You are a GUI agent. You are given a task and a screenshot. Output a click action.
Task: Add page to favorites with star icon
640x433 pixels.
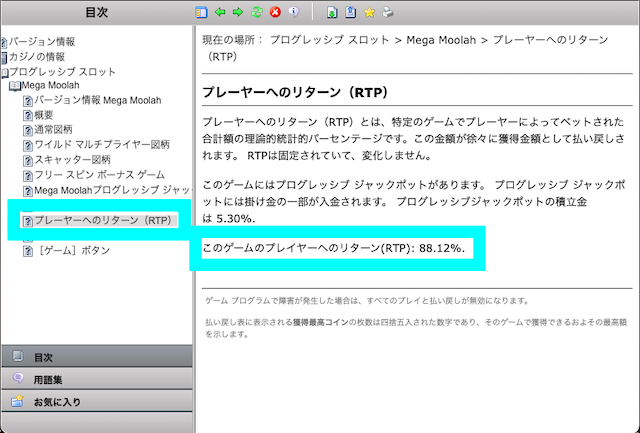[369, 13]
